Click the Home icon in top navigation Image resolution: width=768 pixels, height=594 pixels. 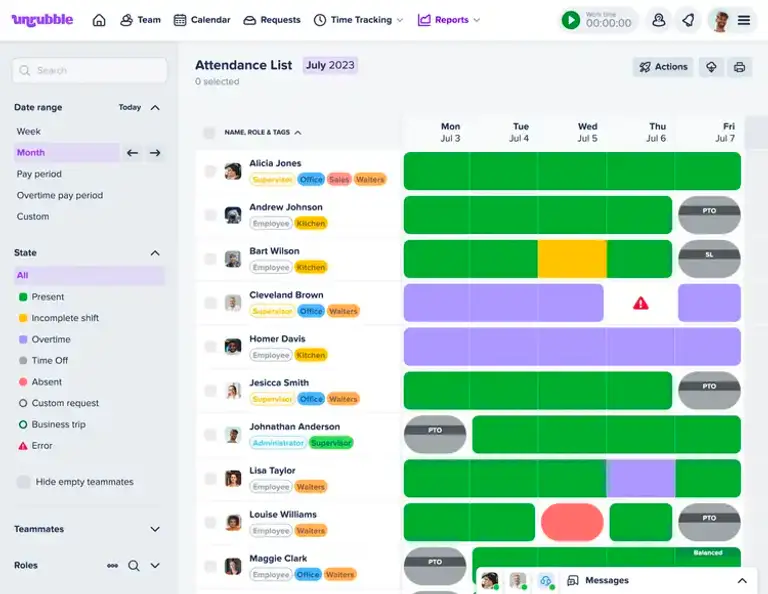pos(99,20)
